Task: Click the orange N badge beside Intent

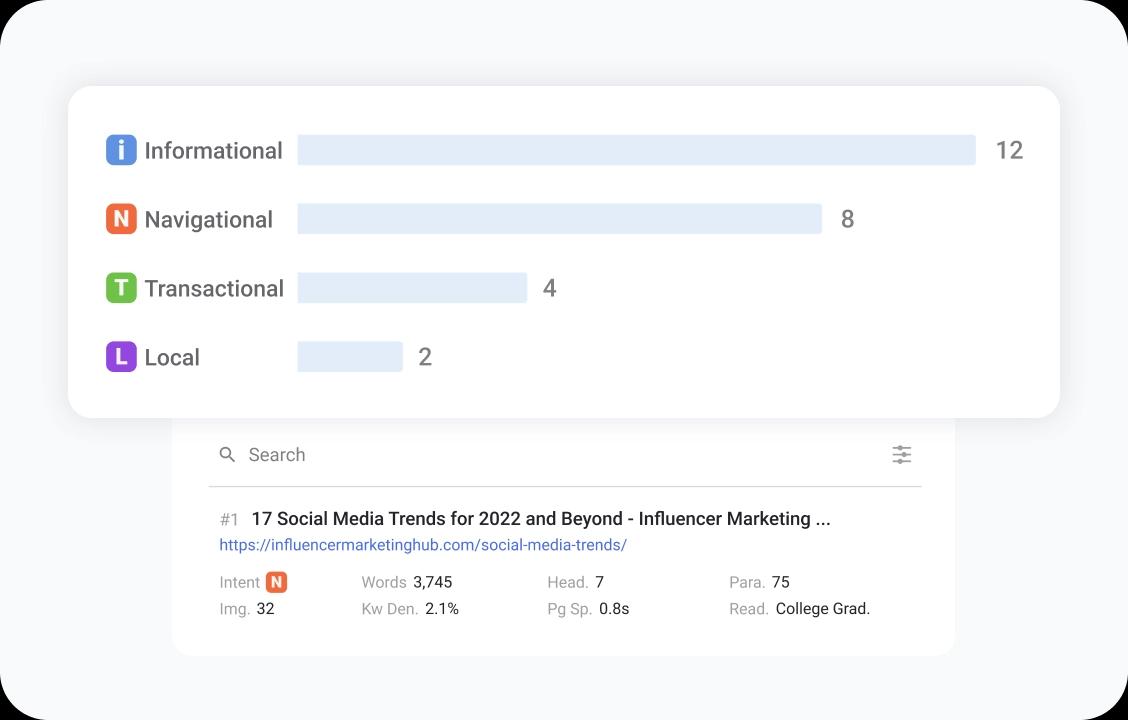Action: pos(276,582)
